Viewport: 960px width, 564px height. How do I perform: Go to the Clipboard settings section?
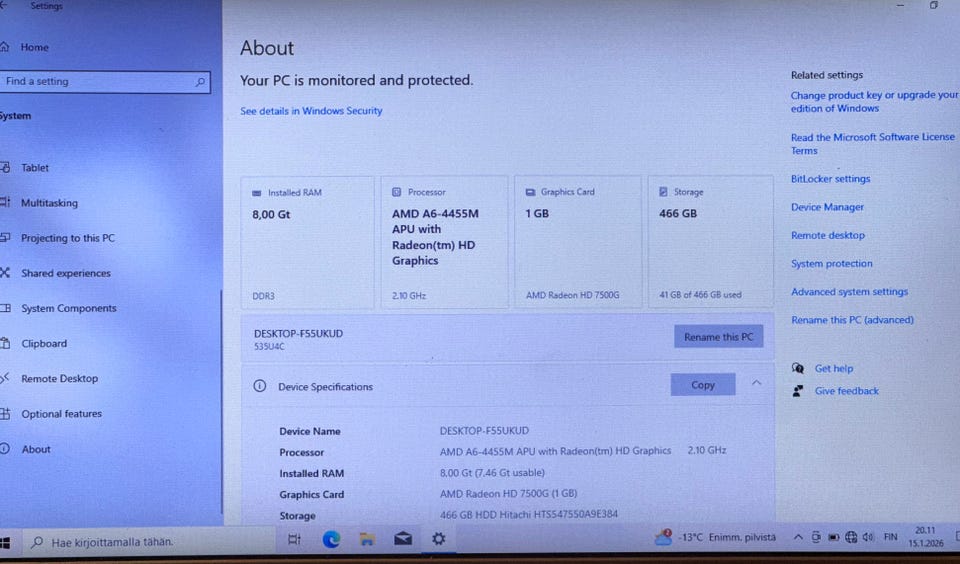point(44,344)
